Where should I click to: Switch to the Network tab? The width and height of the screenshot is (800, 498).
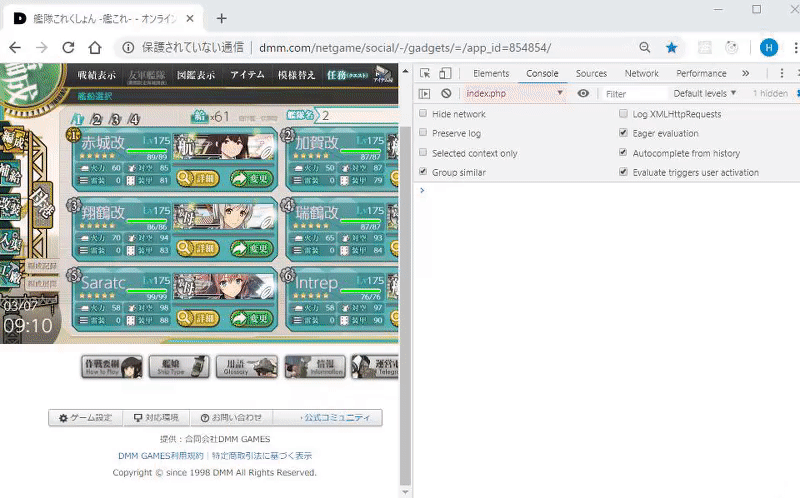click(x=641, y=73)
